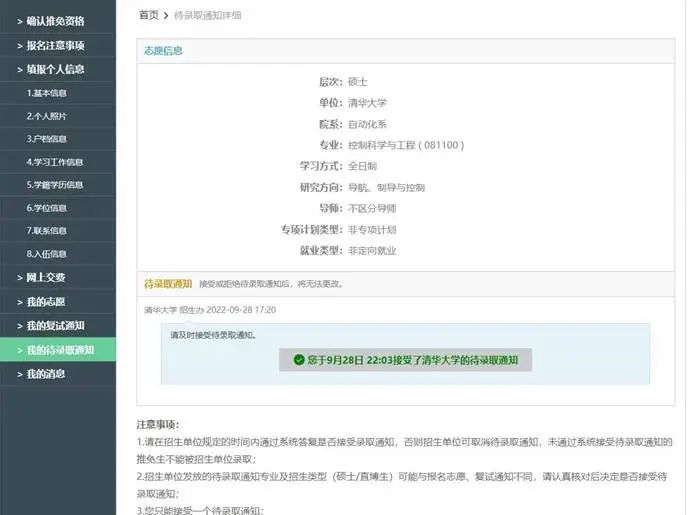The width and height of the screenshot is (693, 515).
Task: Click the green checkmark acceptance icon
Action: [x=299, y=360]
